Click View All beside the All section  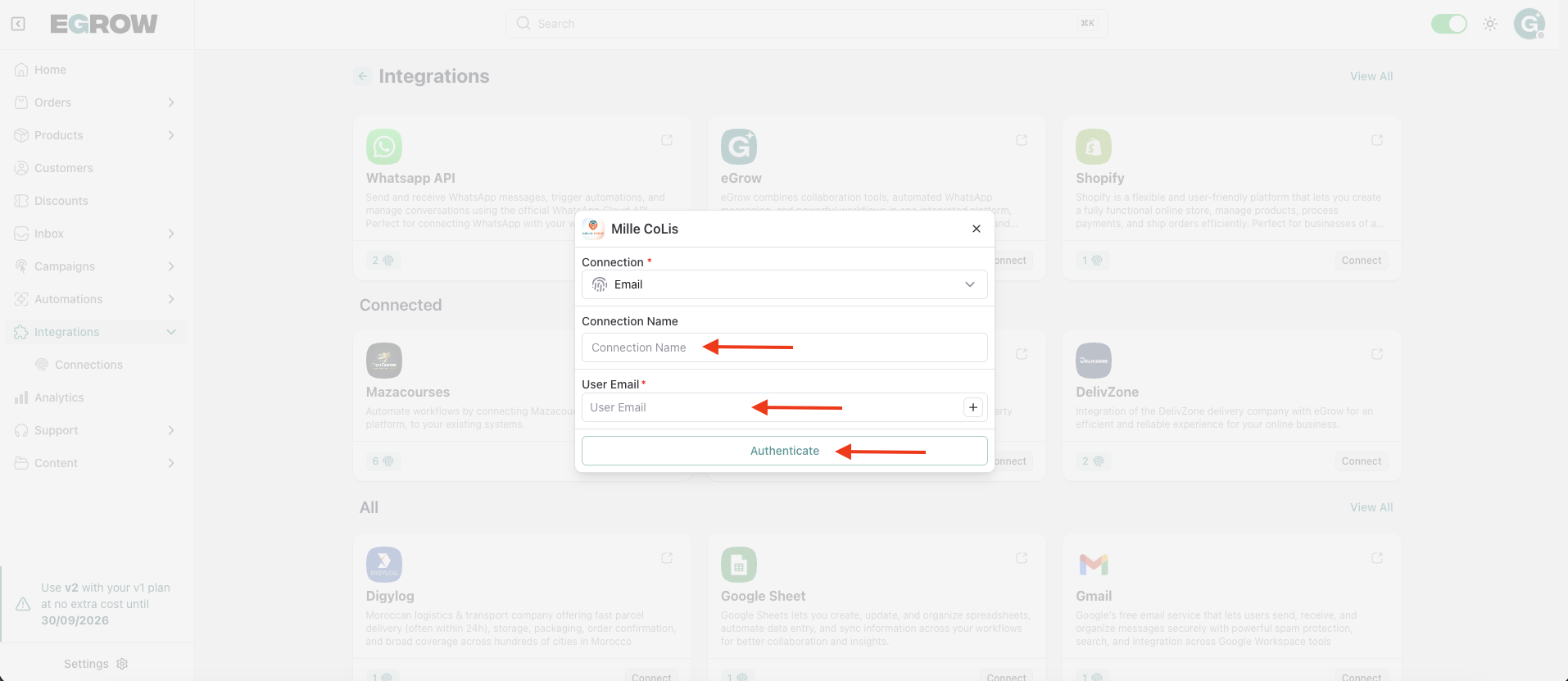(1371, 507)
